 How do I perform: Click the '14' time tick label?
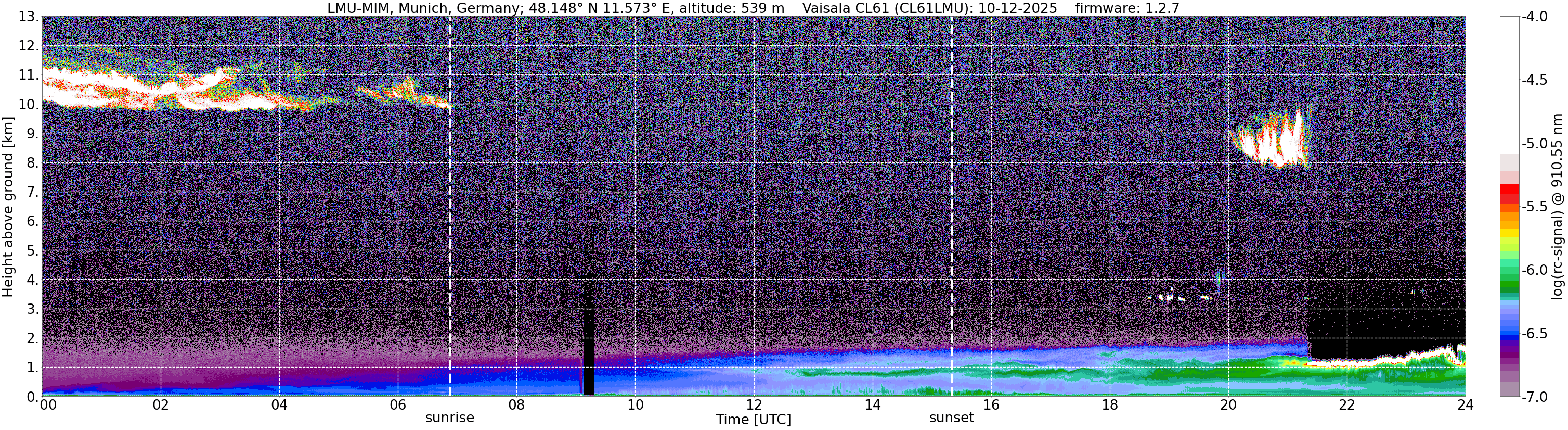pyautogui.click(x=872, y=405)
